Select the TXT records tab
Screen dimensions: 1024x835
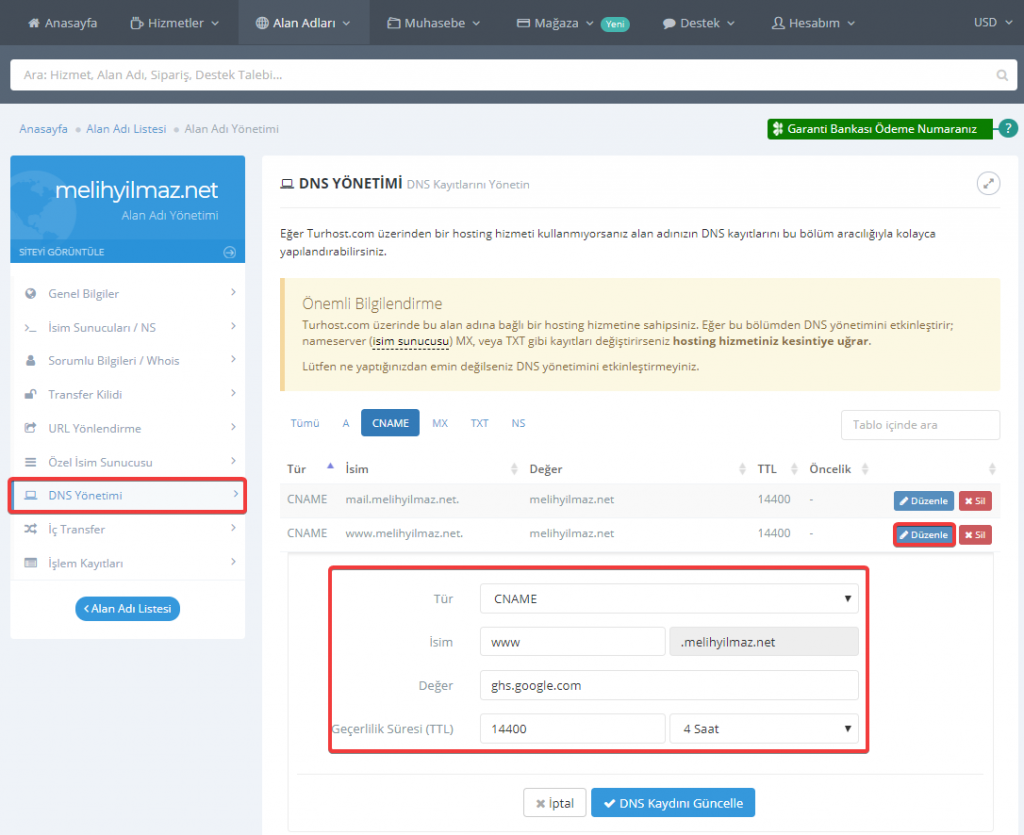click(480, 423)
